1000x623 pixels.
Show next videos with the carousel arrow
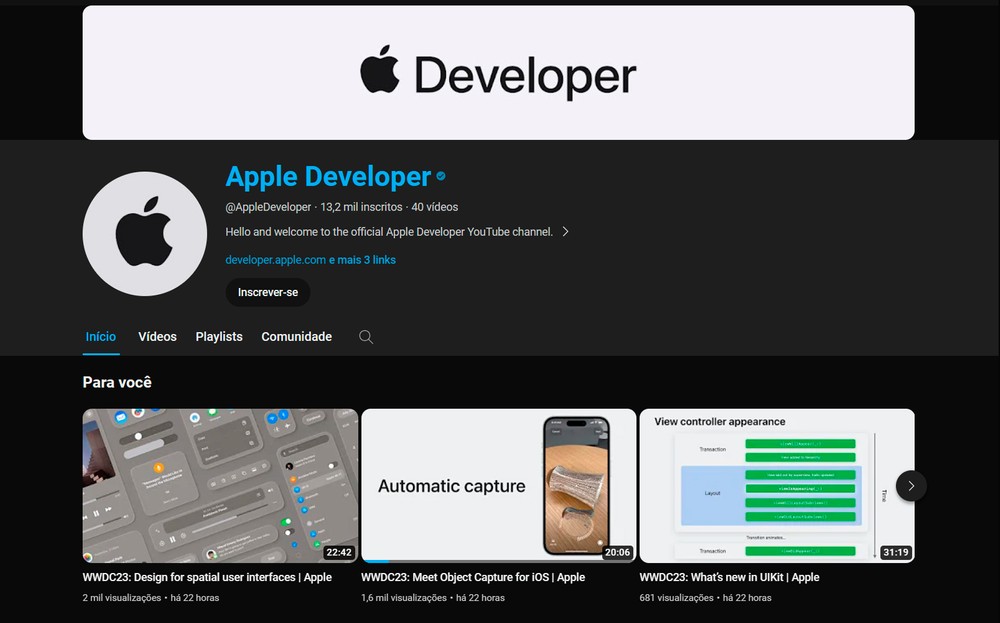(910, 486)
